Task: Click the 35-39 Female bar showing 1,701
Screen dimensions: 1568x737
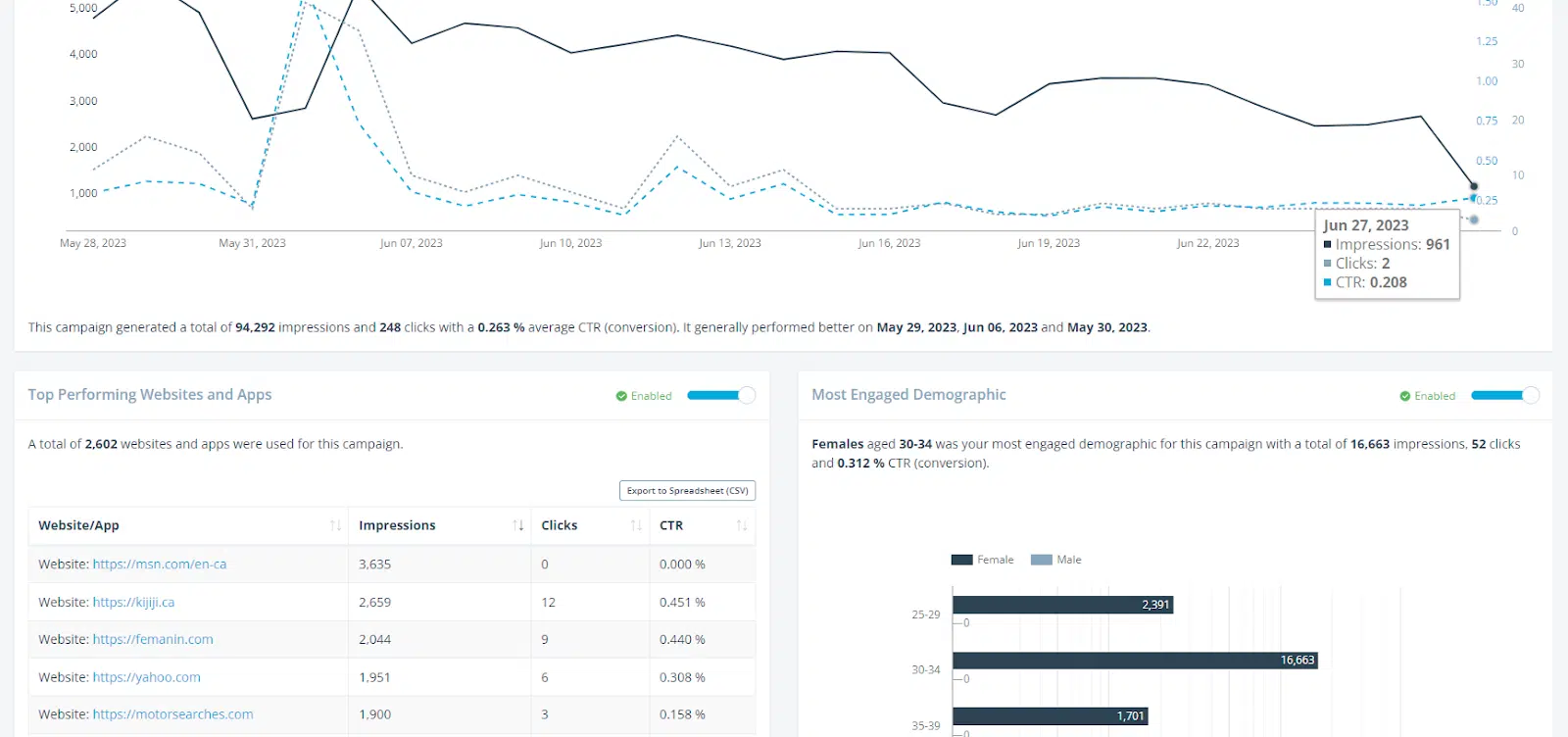Action: pos(1049,716)
